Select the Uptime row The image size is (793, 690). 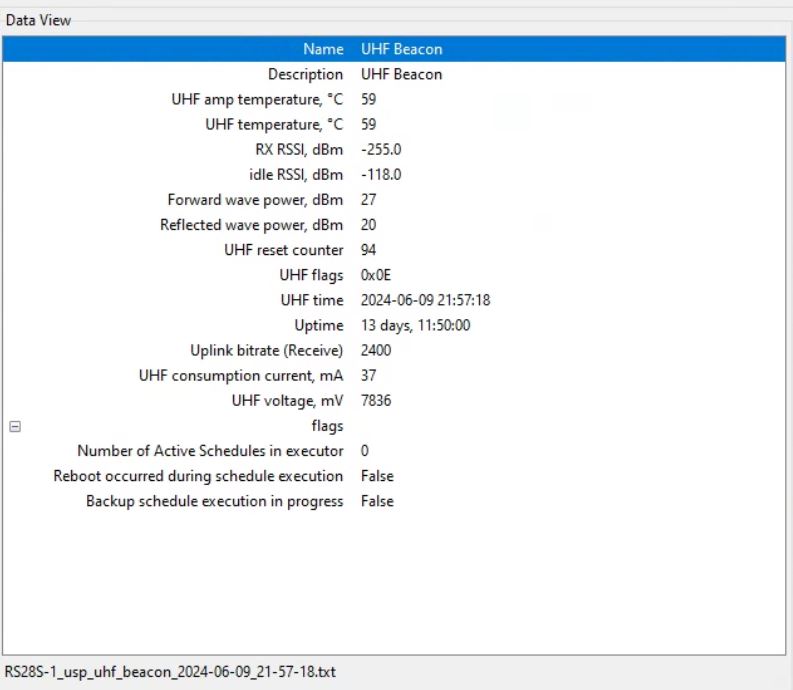click(x=319, y=325)
